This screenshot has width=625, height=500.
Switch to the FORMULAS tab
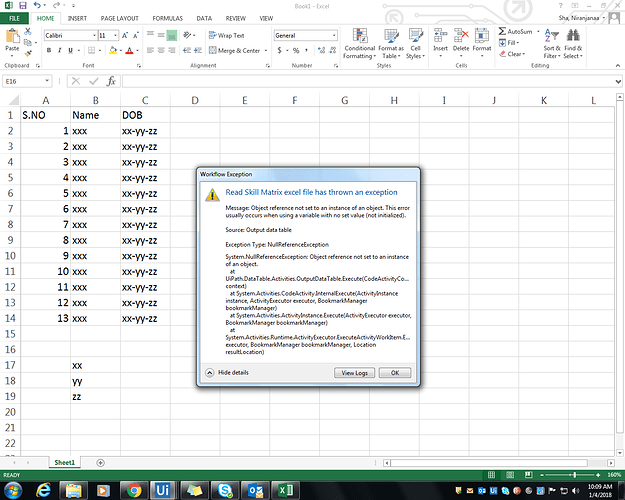coord(167,18)
